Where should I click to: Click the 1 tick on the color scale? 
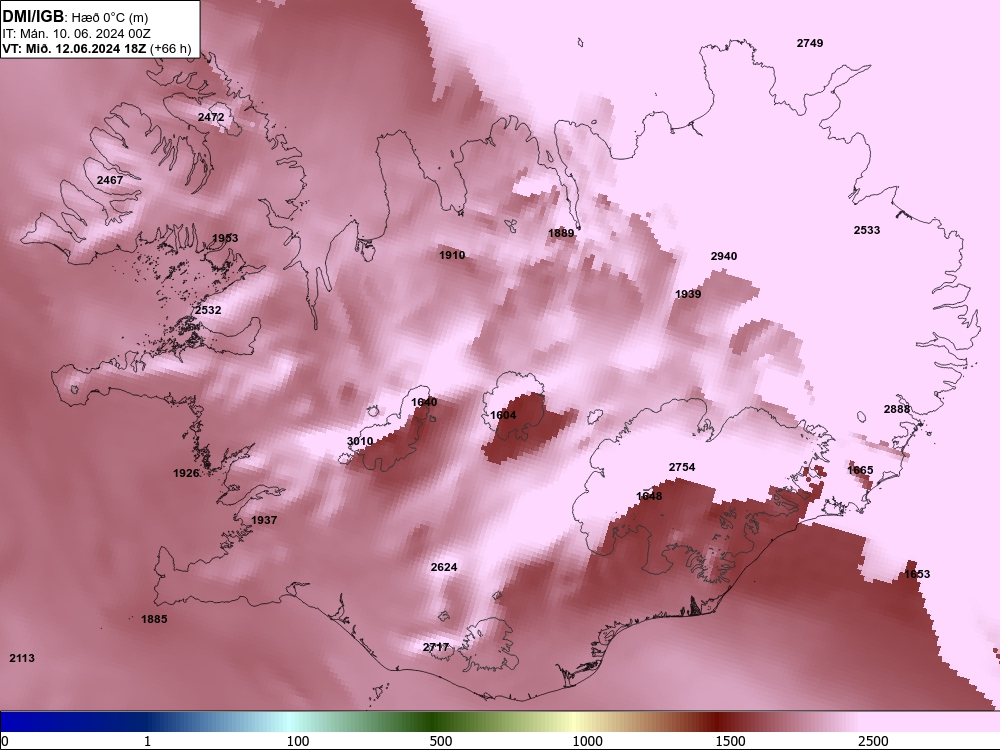(147, 741)
